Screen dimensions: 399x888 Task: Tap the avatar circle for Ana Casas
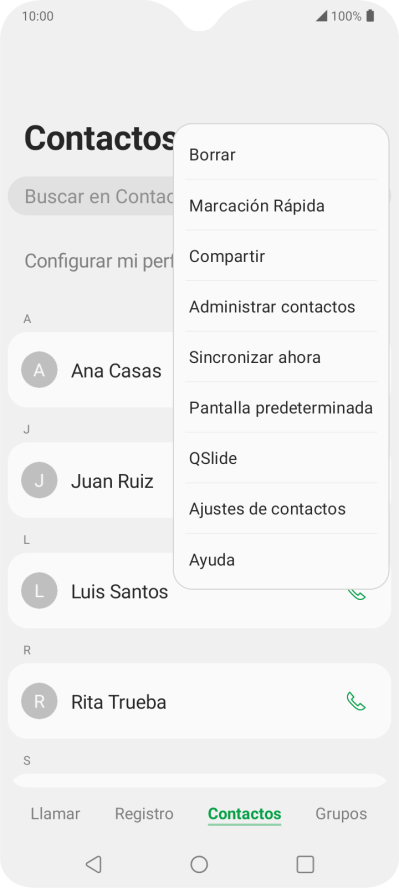click(x=39, y=370)
